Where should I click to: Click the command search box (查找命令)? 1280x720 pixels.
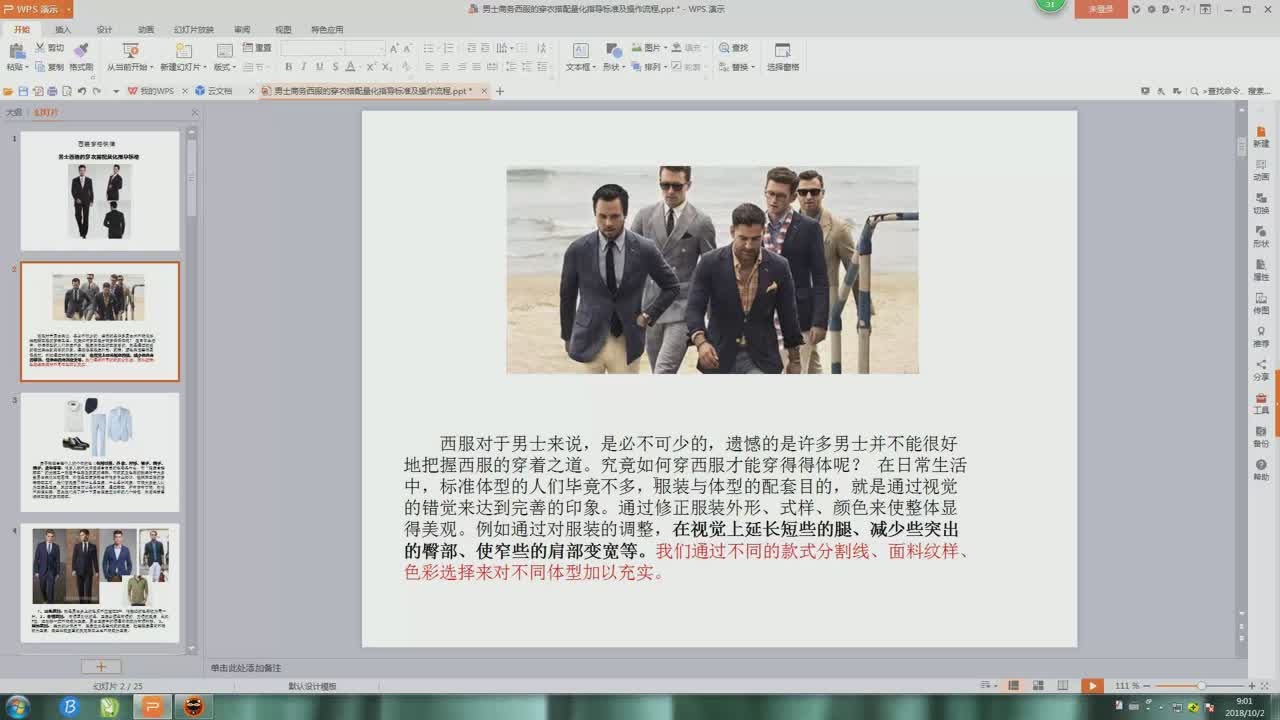[x=1226, y=91]
